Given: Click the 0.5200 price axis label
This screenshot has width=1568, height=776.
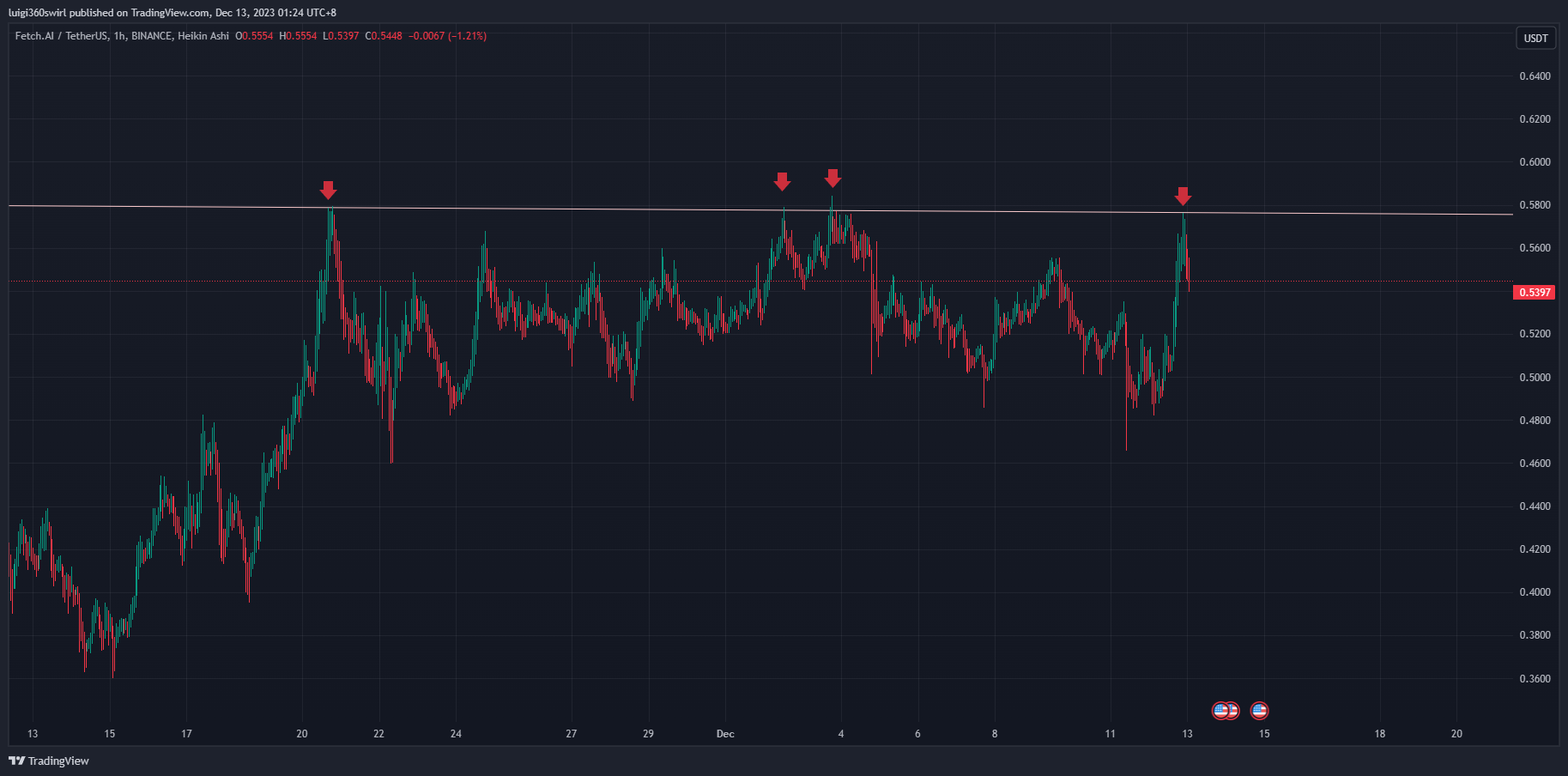Looking at the screenshot, I should 1535,334.
